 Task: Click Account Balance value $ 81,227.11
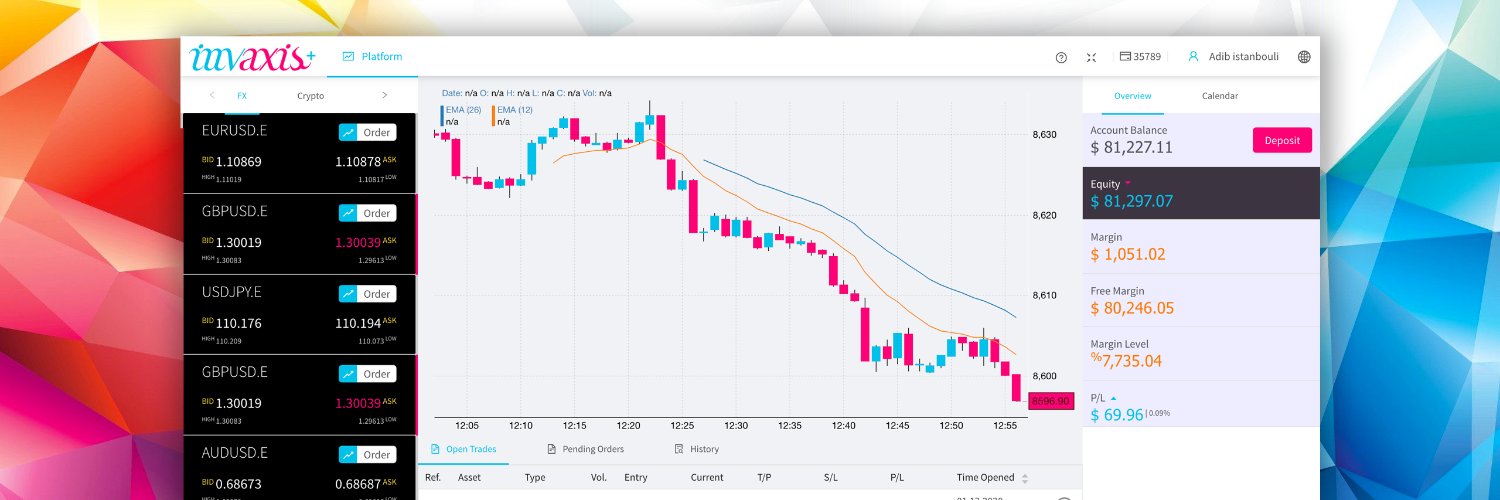pyautogui.click(x=1131, y=148)
